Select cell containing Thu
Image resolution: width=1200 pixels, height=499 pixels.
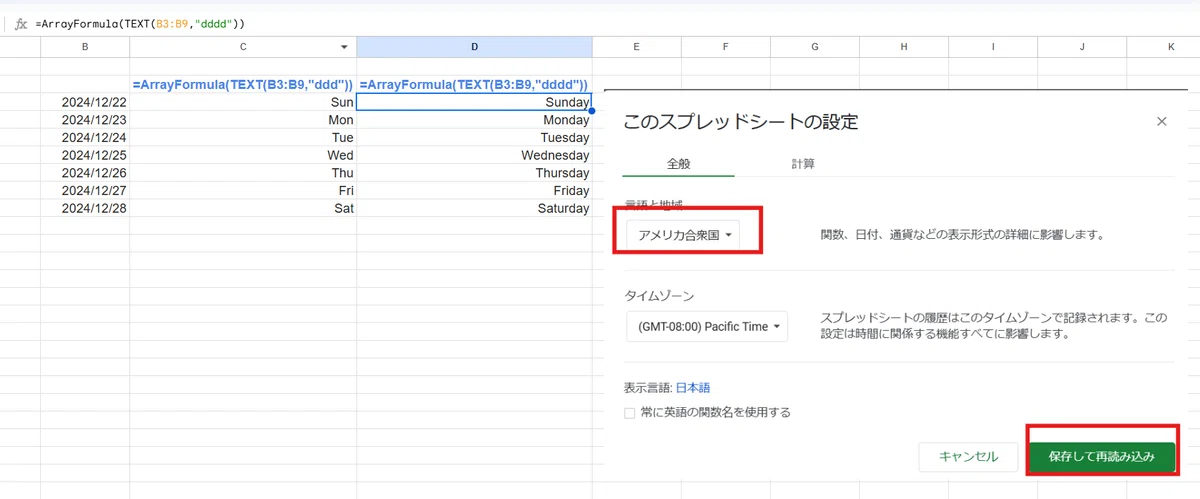(x=243, y=173)
